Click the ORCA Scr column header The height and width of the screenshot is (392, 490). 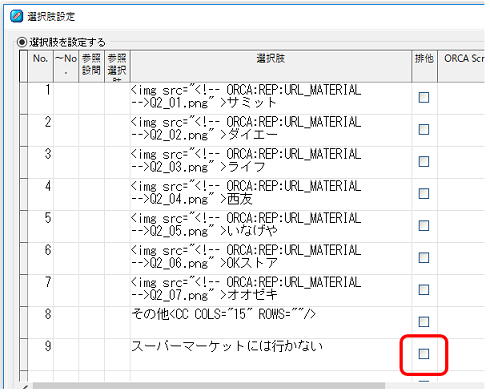tap(461, 66)
